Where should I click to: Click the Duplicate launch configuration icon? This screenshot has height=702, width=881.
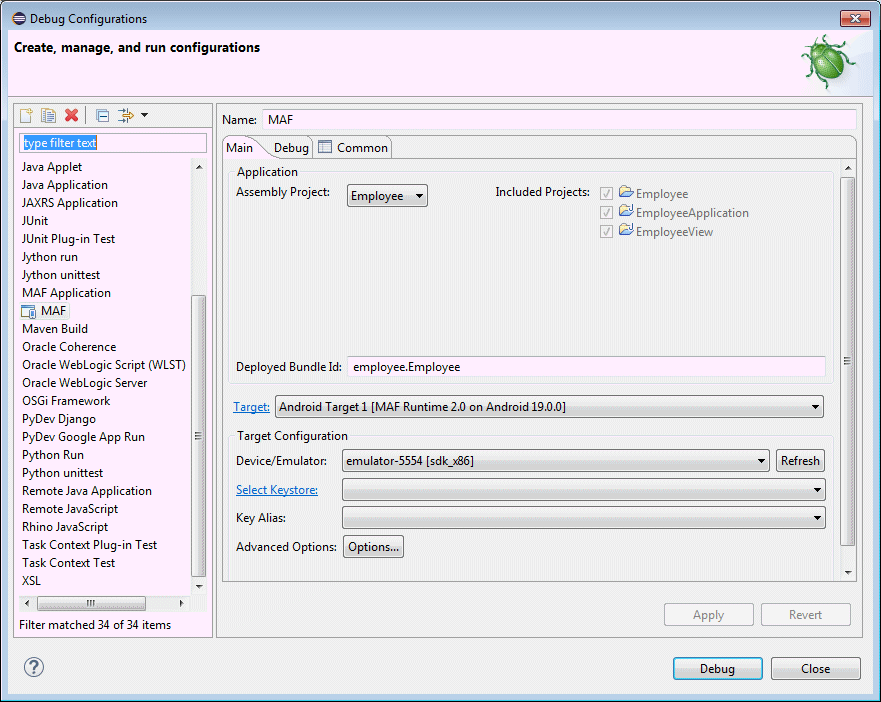point(48,115)
